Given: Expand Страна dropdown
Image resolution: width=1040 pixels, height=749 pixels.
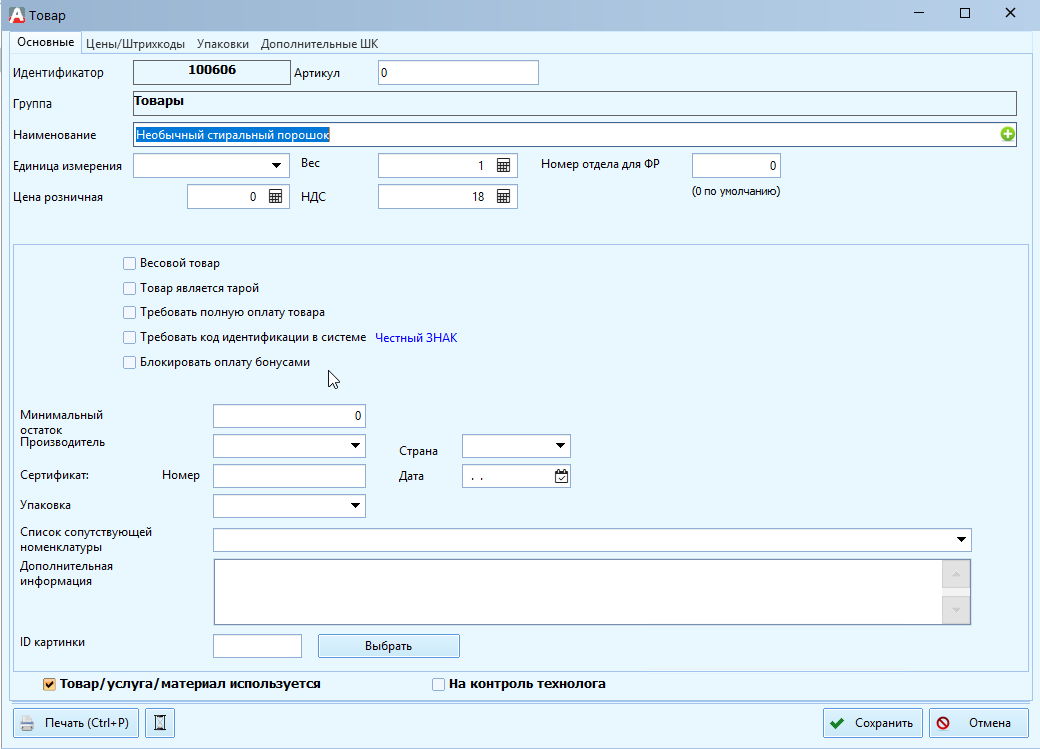Looking at the screenshot, I should [x=560, y=446].
